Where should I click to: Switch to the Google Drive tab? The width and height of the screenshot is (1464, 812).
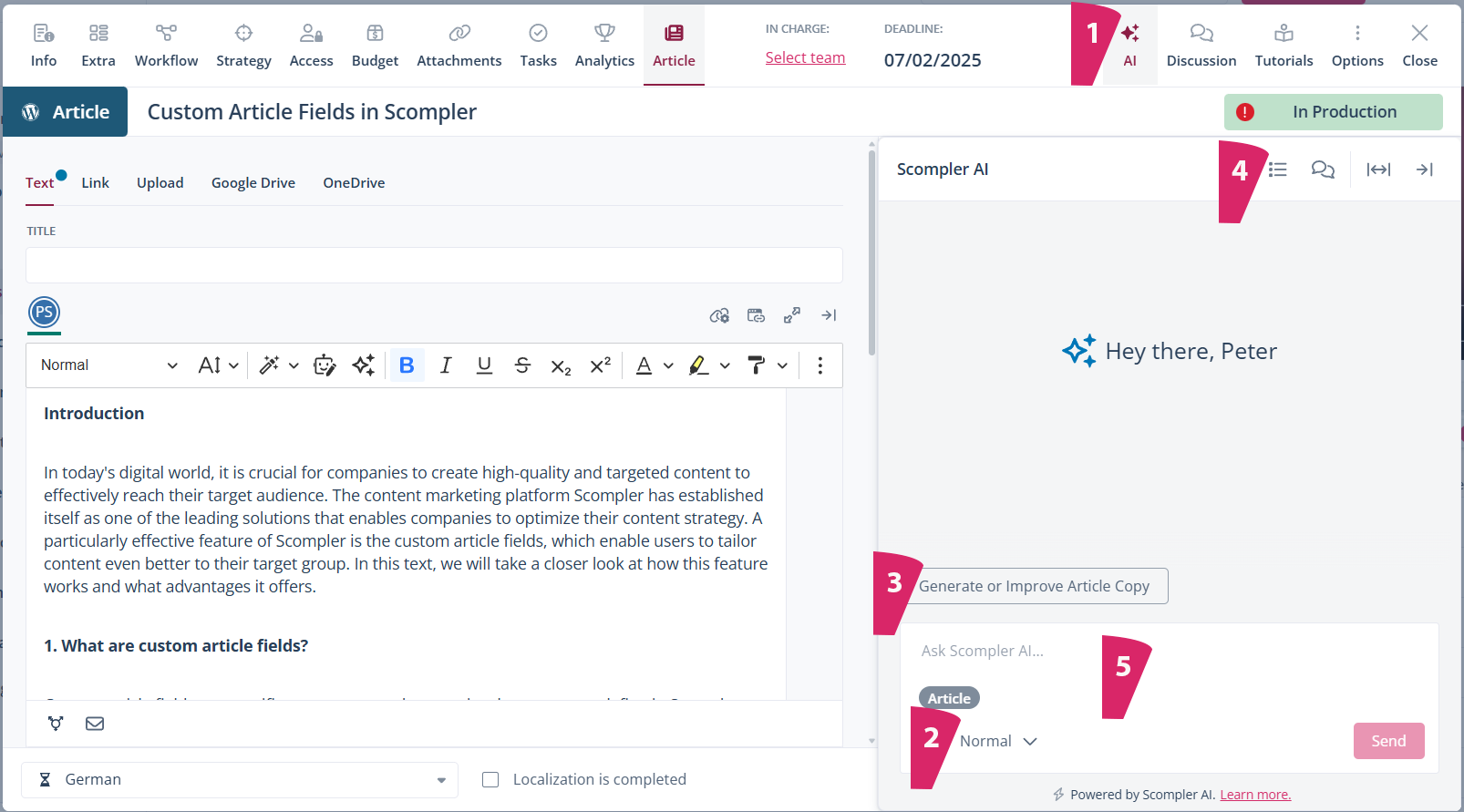click(x=253, y=183)
